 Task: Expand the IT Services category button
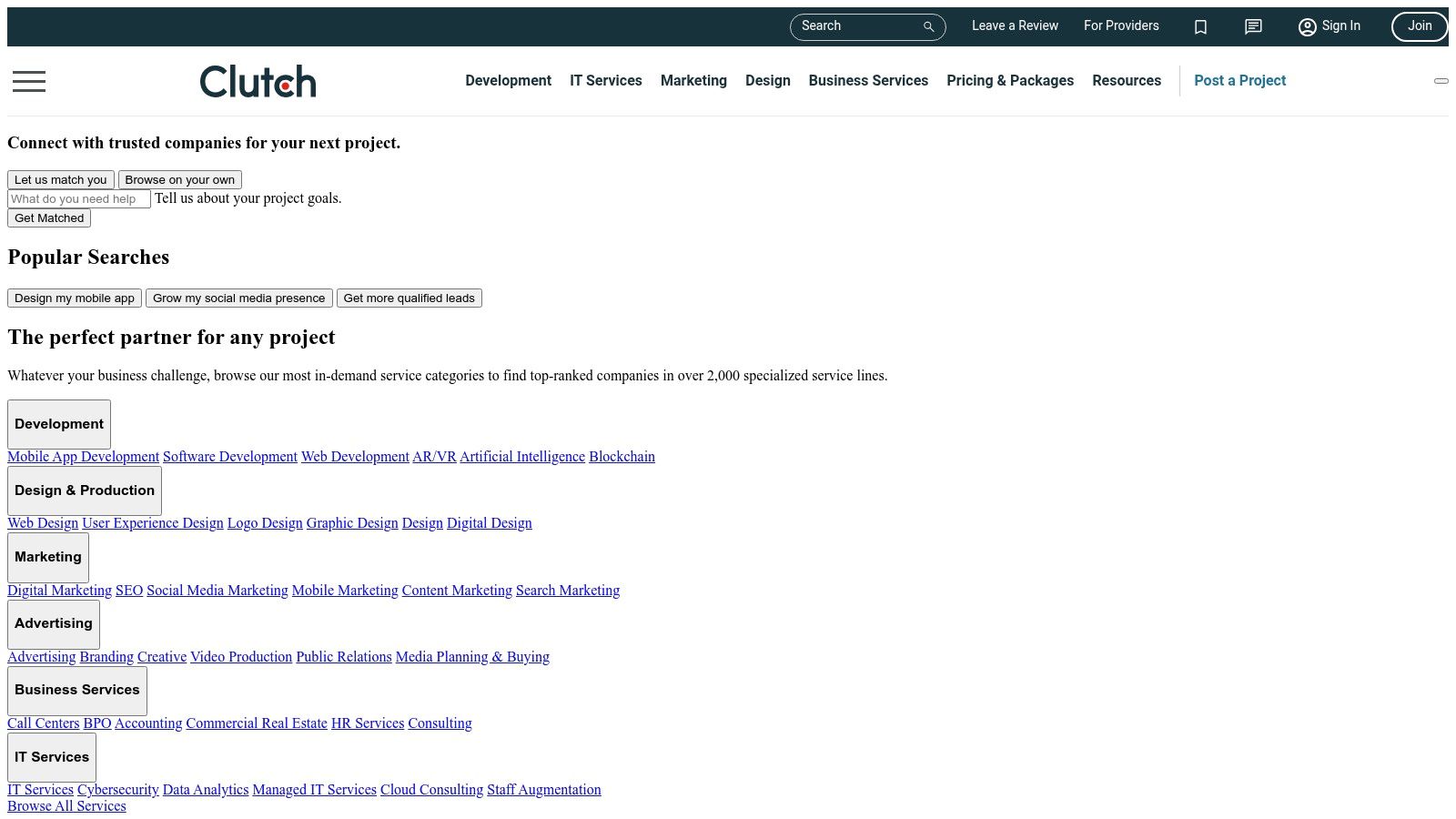click(x=52, y=757)
